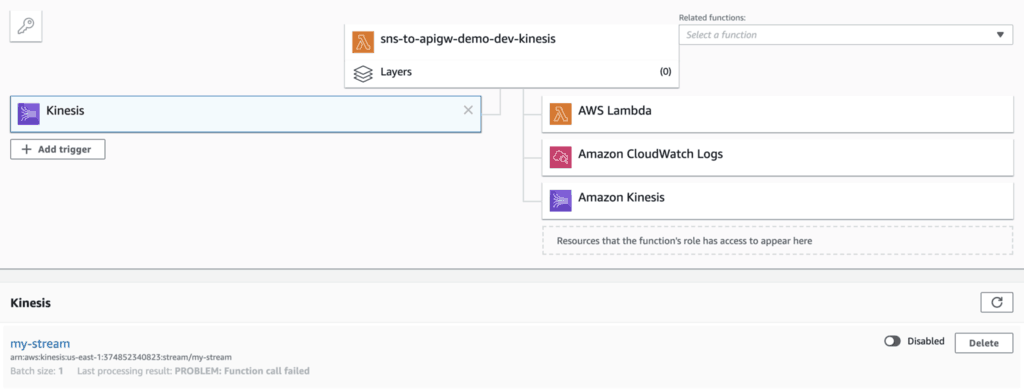The image size is (1024, 391).
Task: Open the my-stream link
Action: (x=40, y=343)
